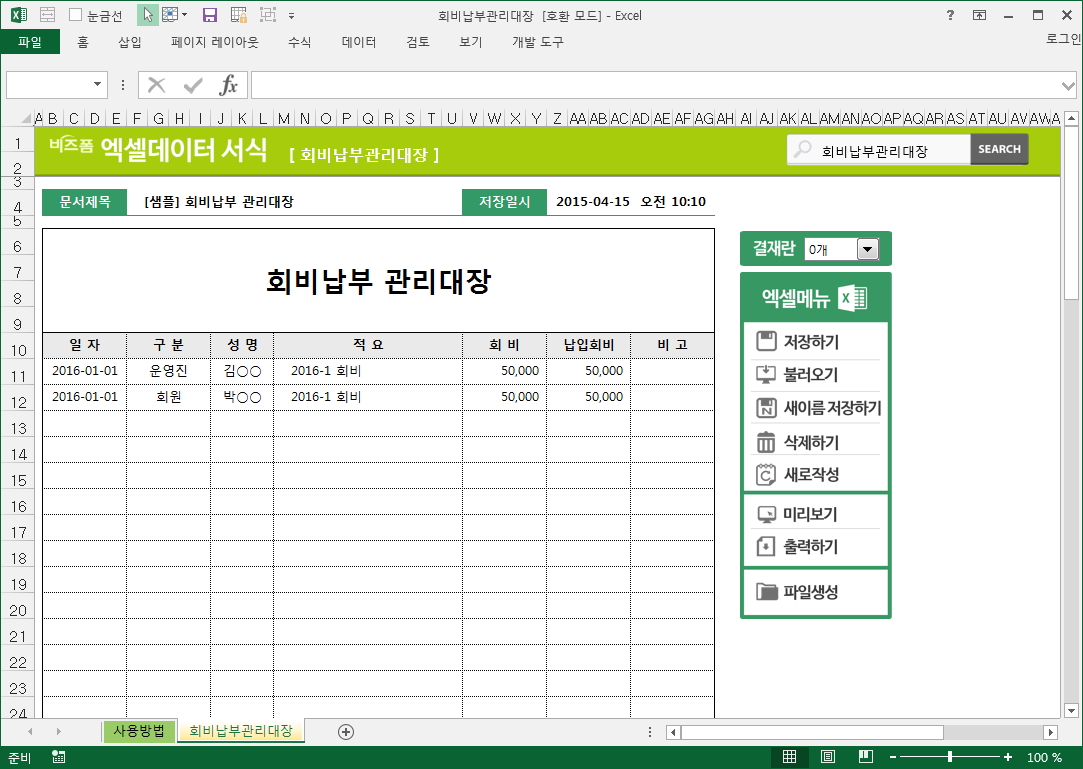
Task: Click the cancel X icon in formula bar
Action: [x=157, y=85]
